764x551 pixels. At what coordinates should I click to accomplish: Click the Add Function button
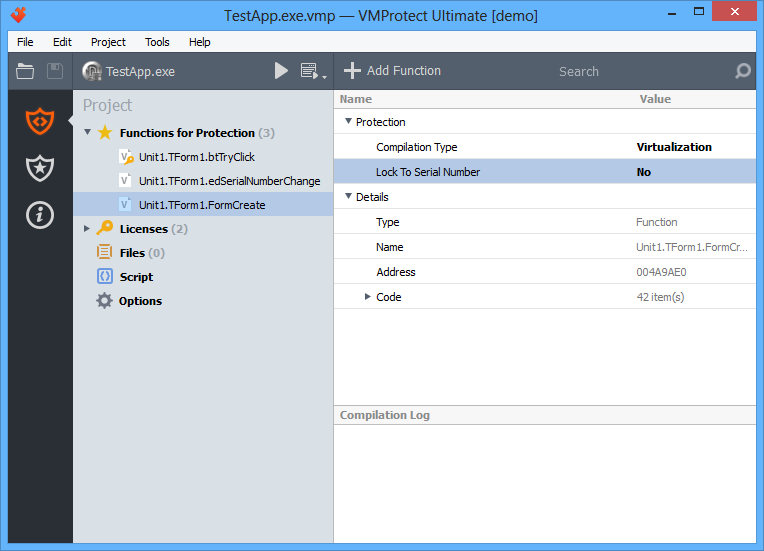392,71
